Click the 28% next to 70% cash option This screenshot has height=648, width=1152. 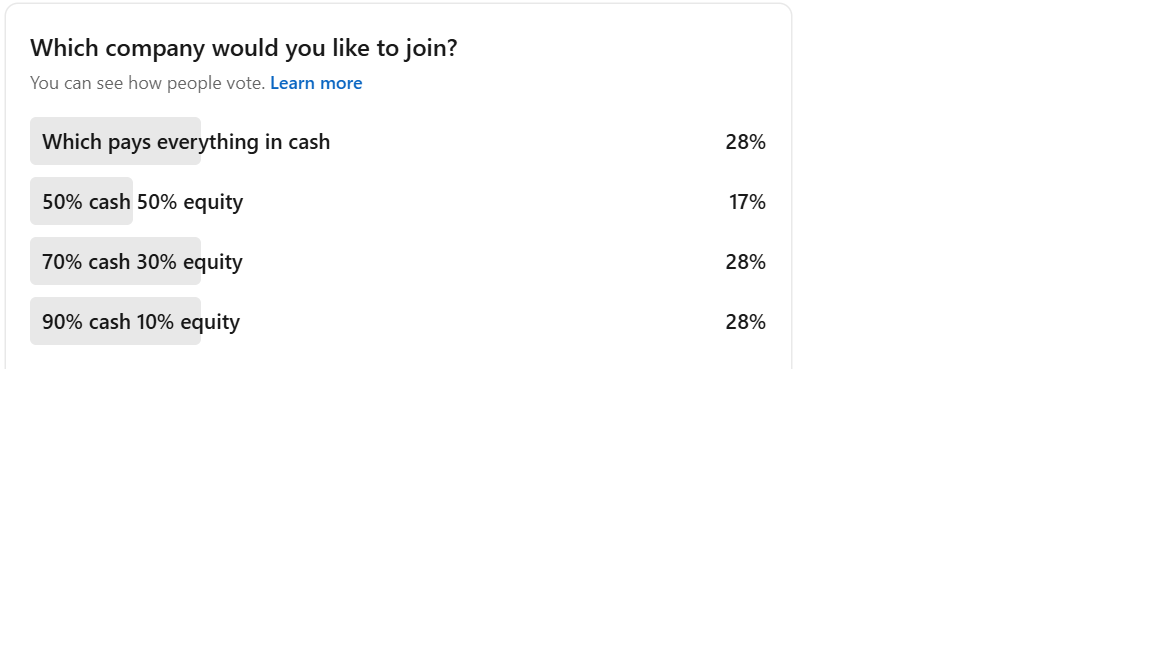(x=745, y=262)
